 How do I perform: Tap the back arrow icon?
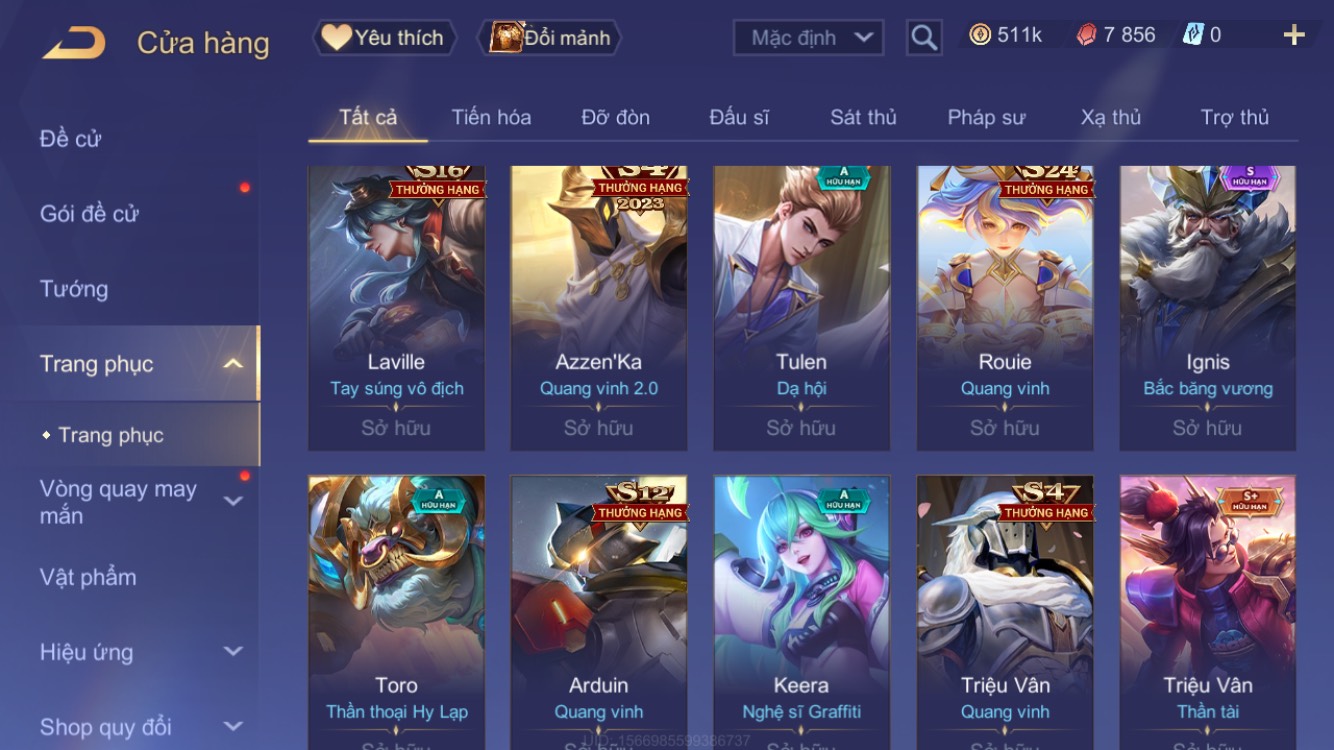click(x=75, y=43)
